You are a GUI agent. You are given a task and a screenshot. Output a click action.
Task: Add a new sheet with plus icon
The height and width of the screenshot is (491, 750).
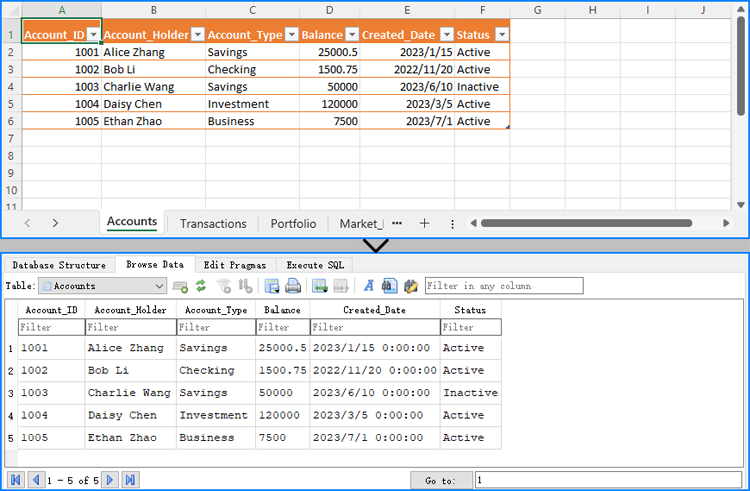point(424,223)
